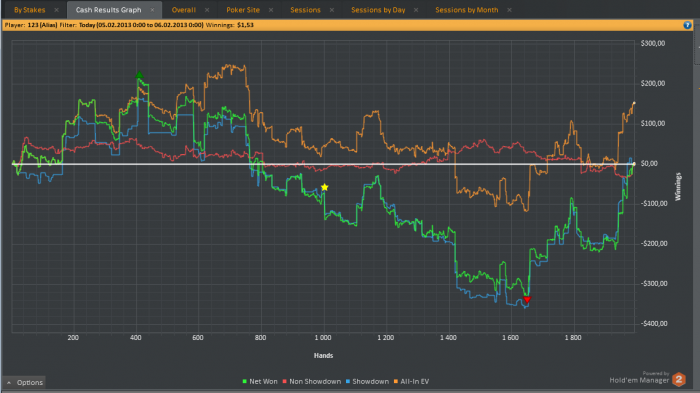Click the $200,00 axis value
Image resolution: width=700 pixels, height=393 pixels.
653,84
